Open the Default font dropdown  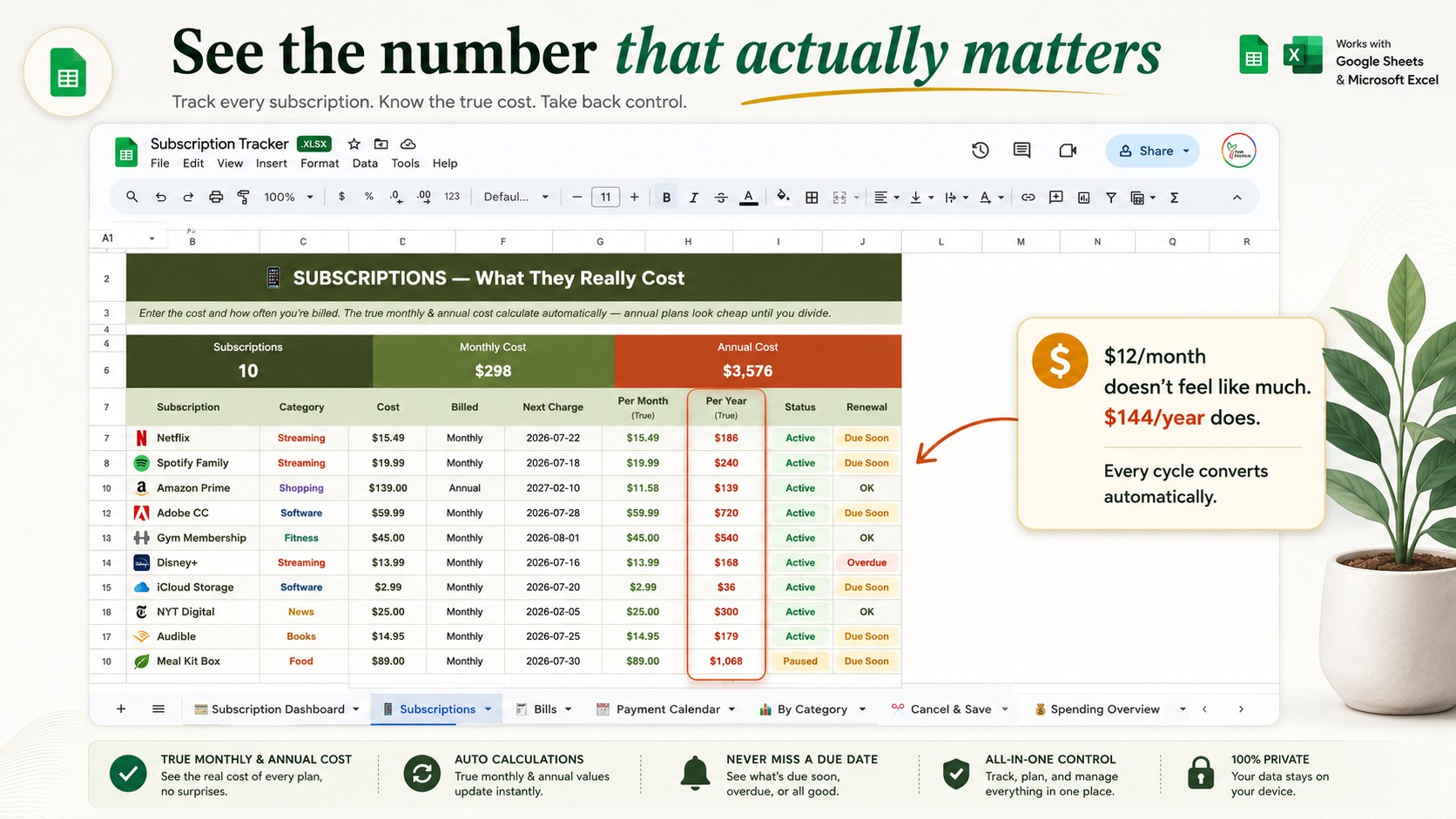(516, 198)
